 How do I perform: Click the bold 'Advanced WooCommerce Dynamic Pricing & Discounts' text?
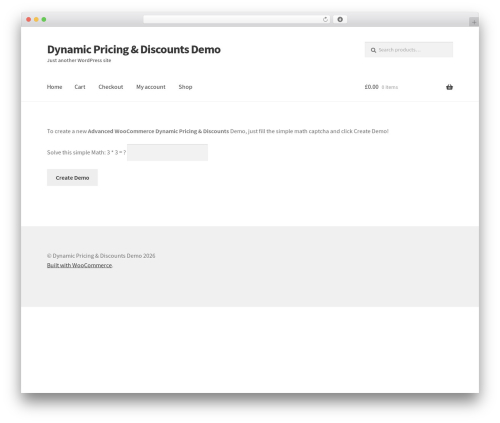[x=158, y=131]
